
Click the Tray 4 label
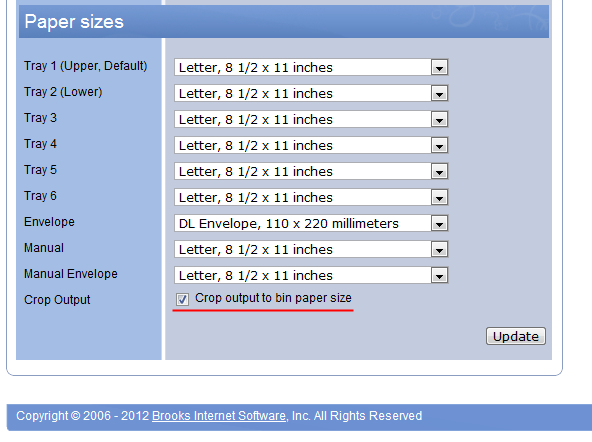[40, 144]
